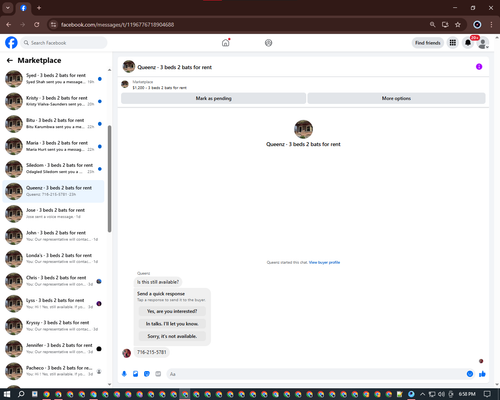Go back with the browser back arrow
The height and width of the screenshot is (400, 500).
click(x=9, y=24)
